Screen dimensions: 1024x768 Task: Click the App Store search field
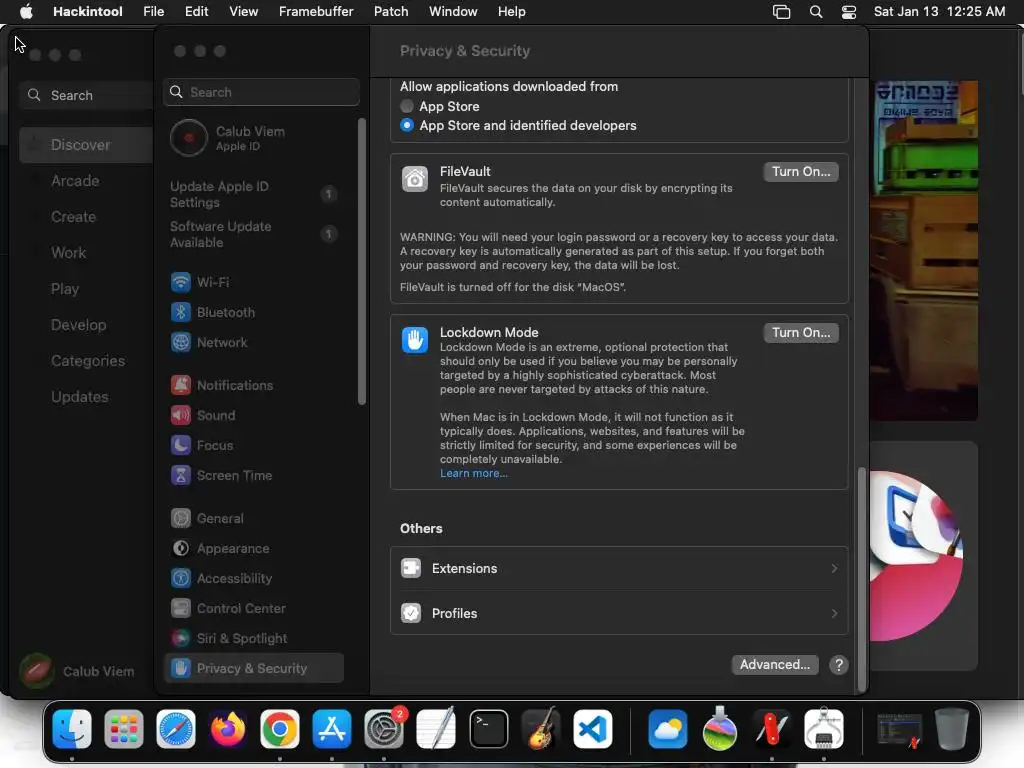86,95
